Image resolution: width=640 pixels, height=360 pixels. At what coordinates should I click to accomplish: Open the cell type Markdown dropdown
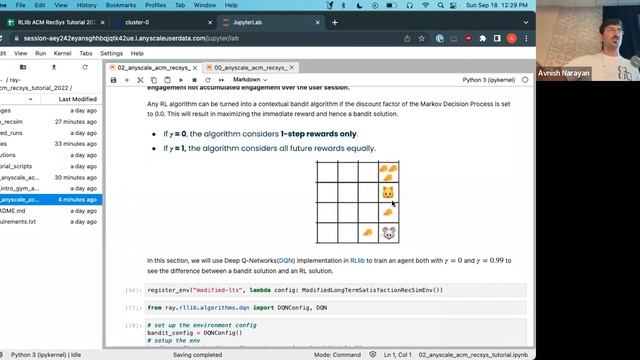point(250,80)
